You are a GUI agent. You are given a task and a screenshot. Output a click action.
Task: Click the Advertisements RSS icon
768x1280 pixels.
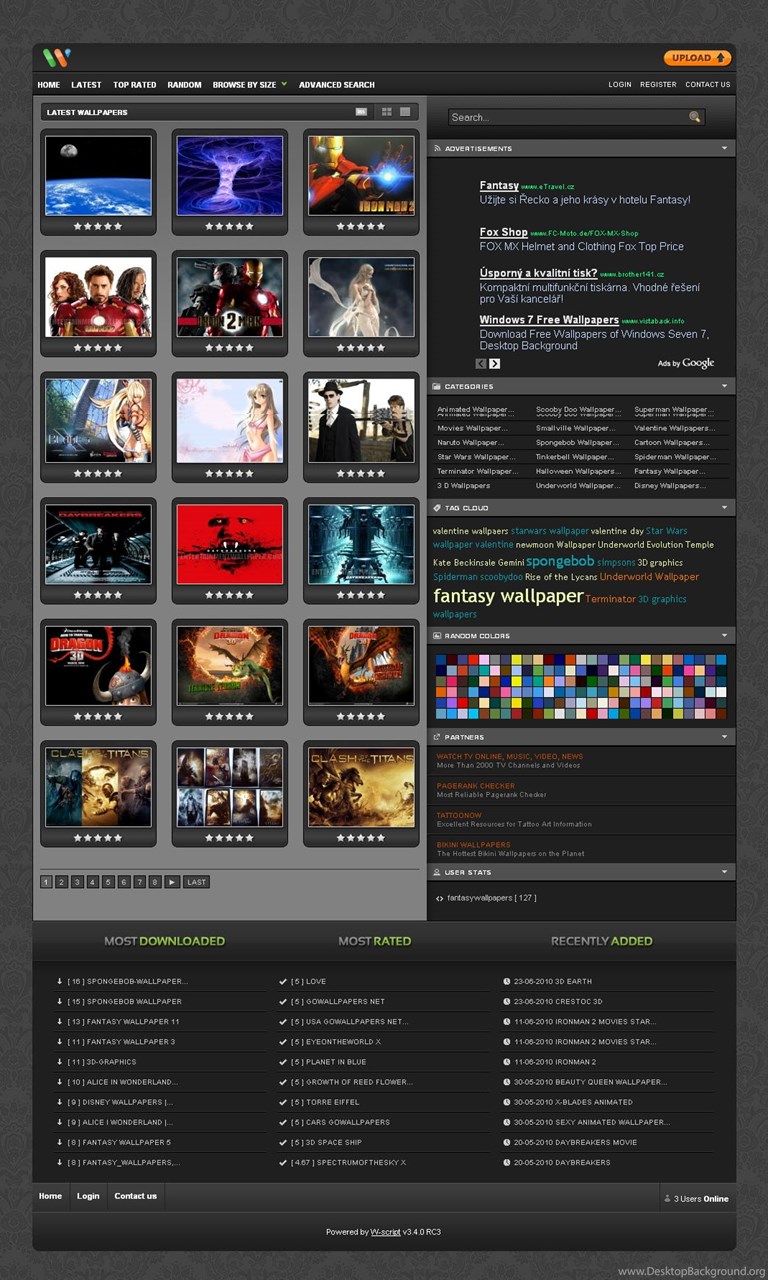point(437,148)
